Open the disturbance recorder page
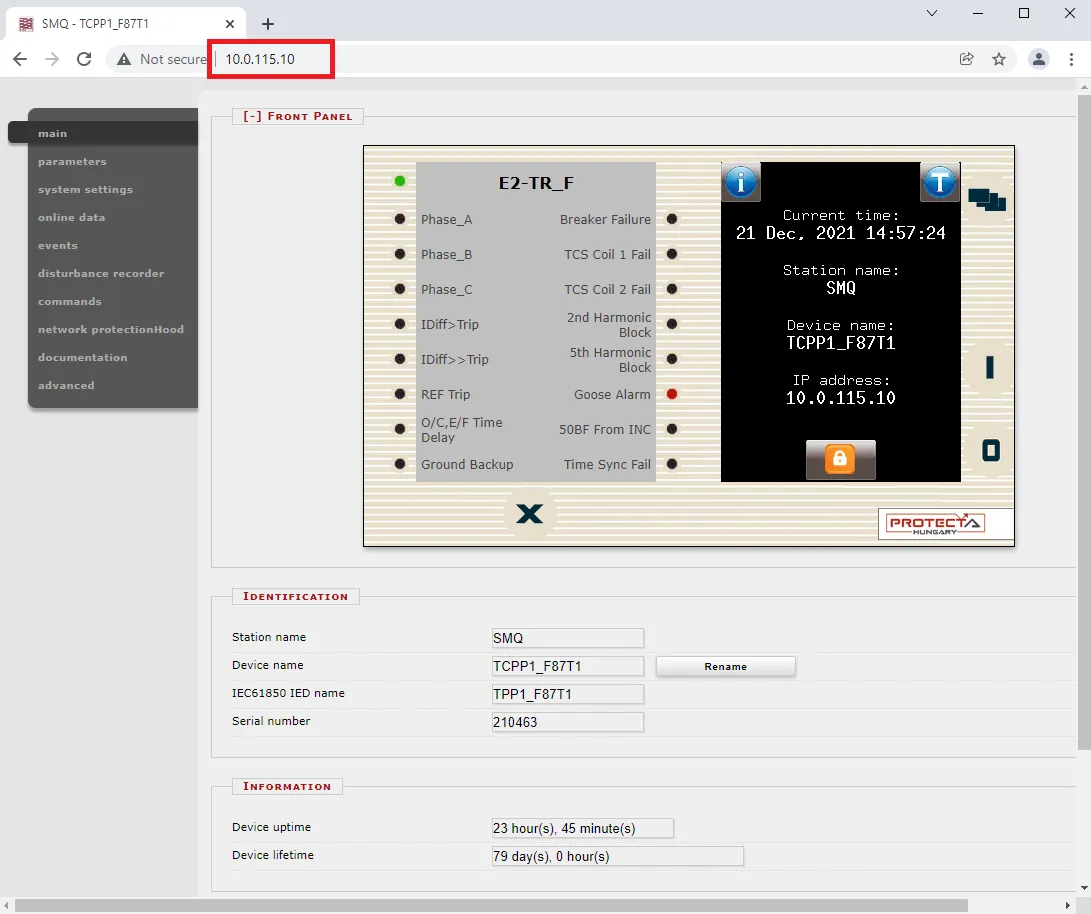The height and width of the screenshot is (914, 1091). pyautogui.click(x=101, y=273)
